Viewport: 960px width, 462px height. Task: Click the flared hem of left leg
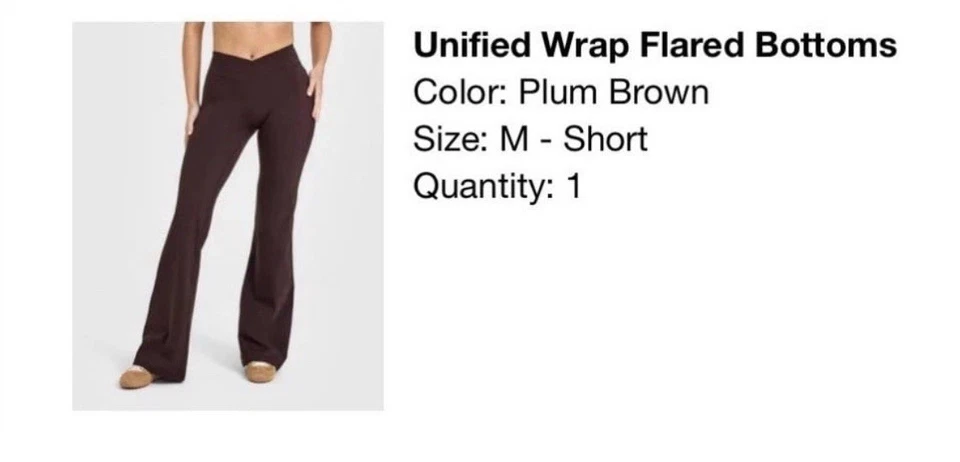160,360
